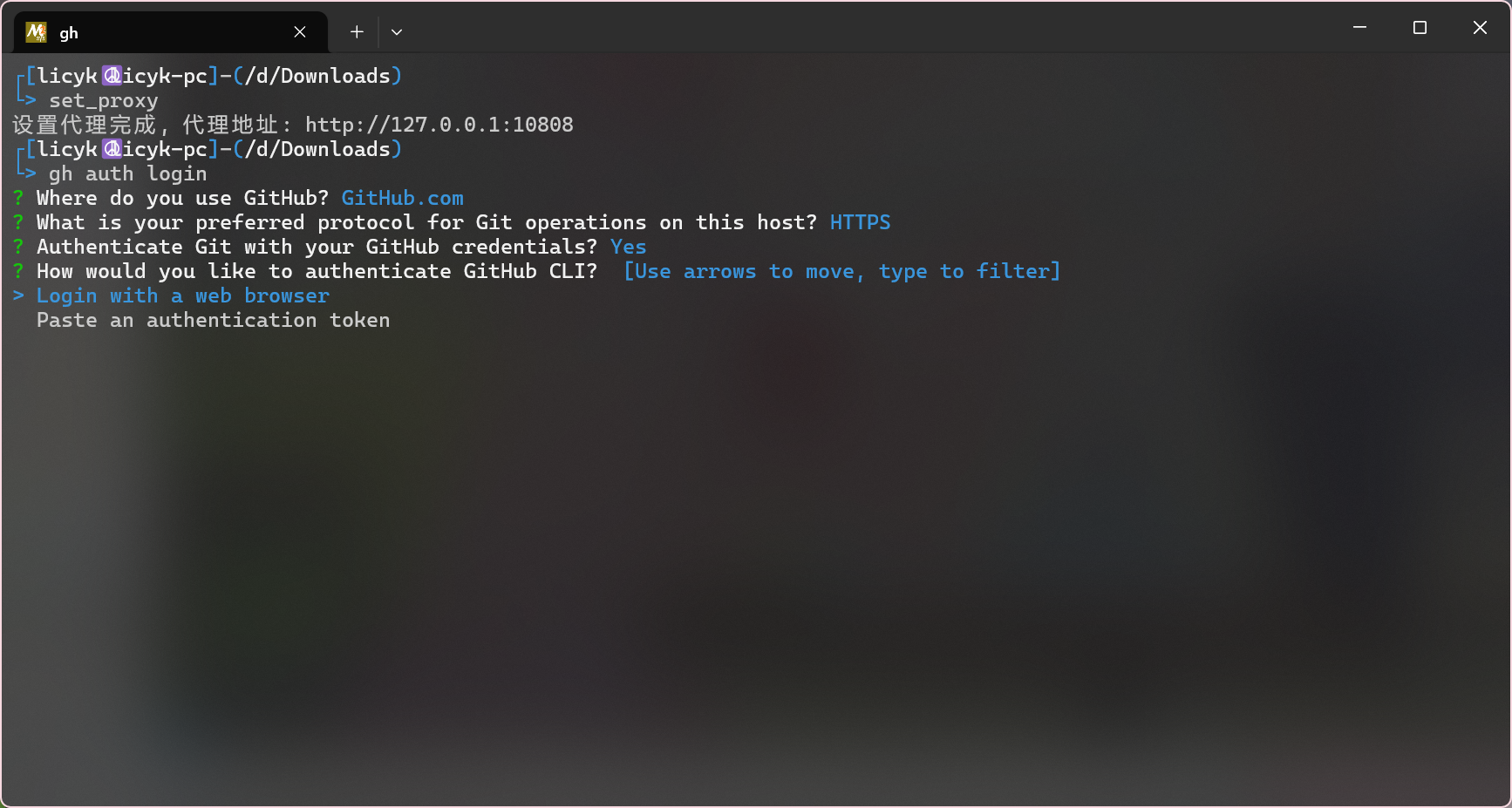Click the purple icon in the second prompt
Screen dimensions: 1512x808
pyautogui.click(x=112, y=149)
